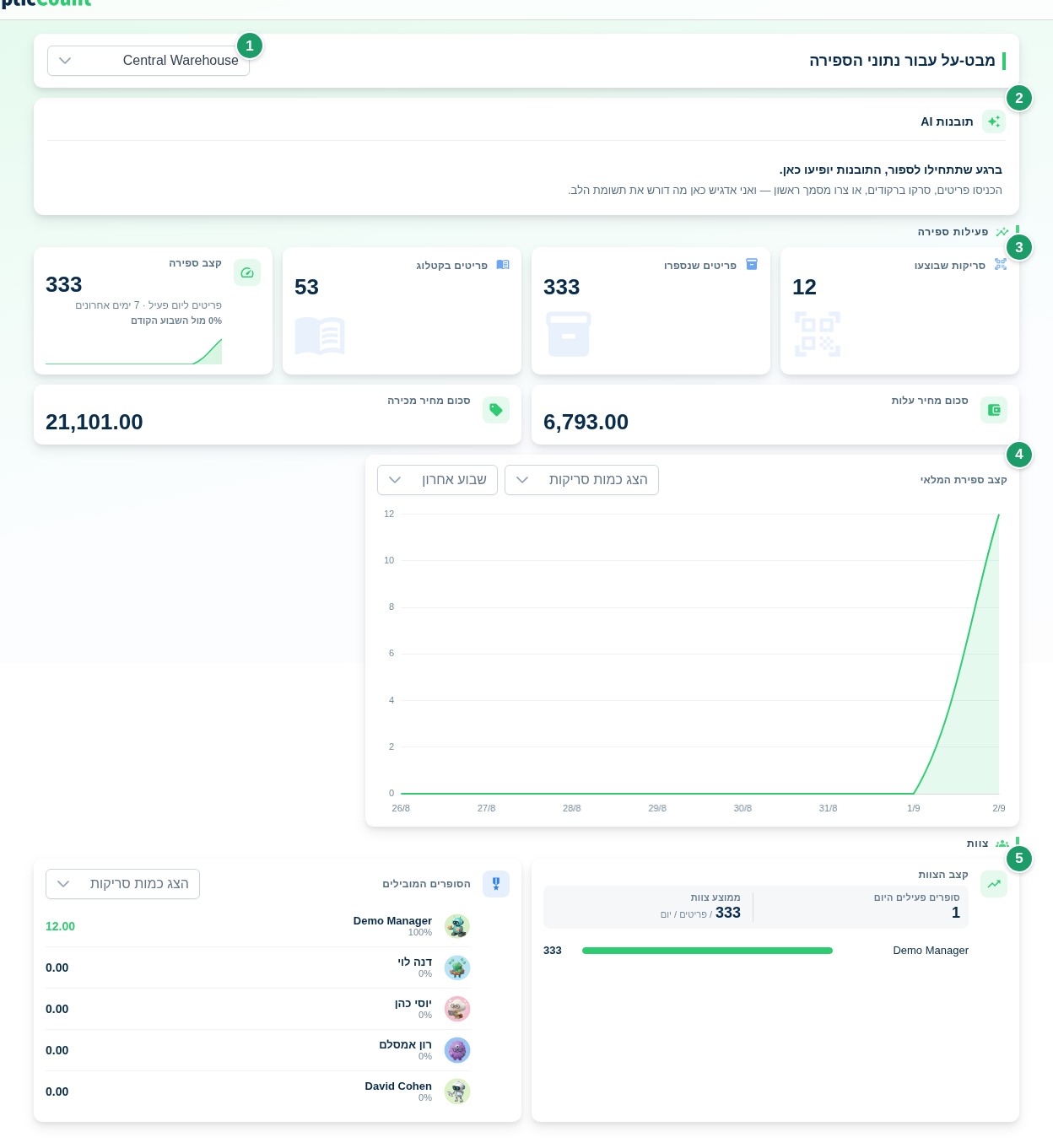Click the text 0% מול השבוע הקודם

click(176, 321)
